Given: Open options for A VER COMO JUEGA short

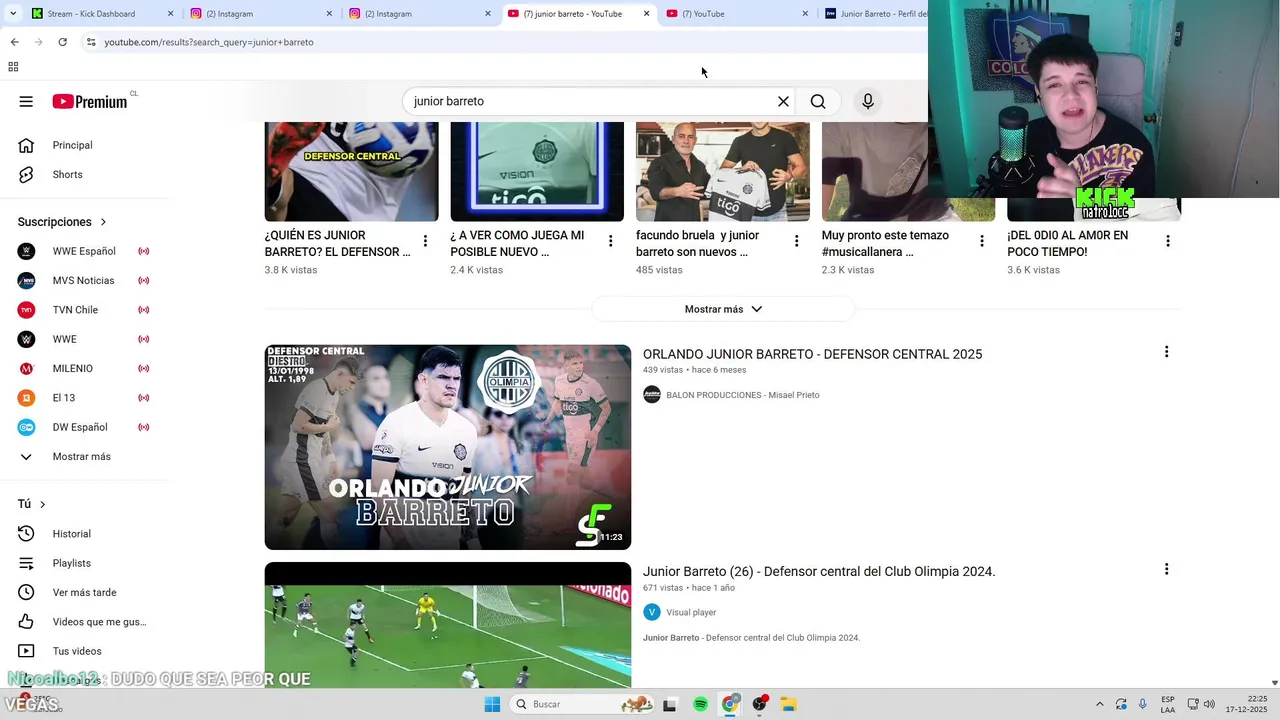Looking at the screenshot, I should 611,241.
